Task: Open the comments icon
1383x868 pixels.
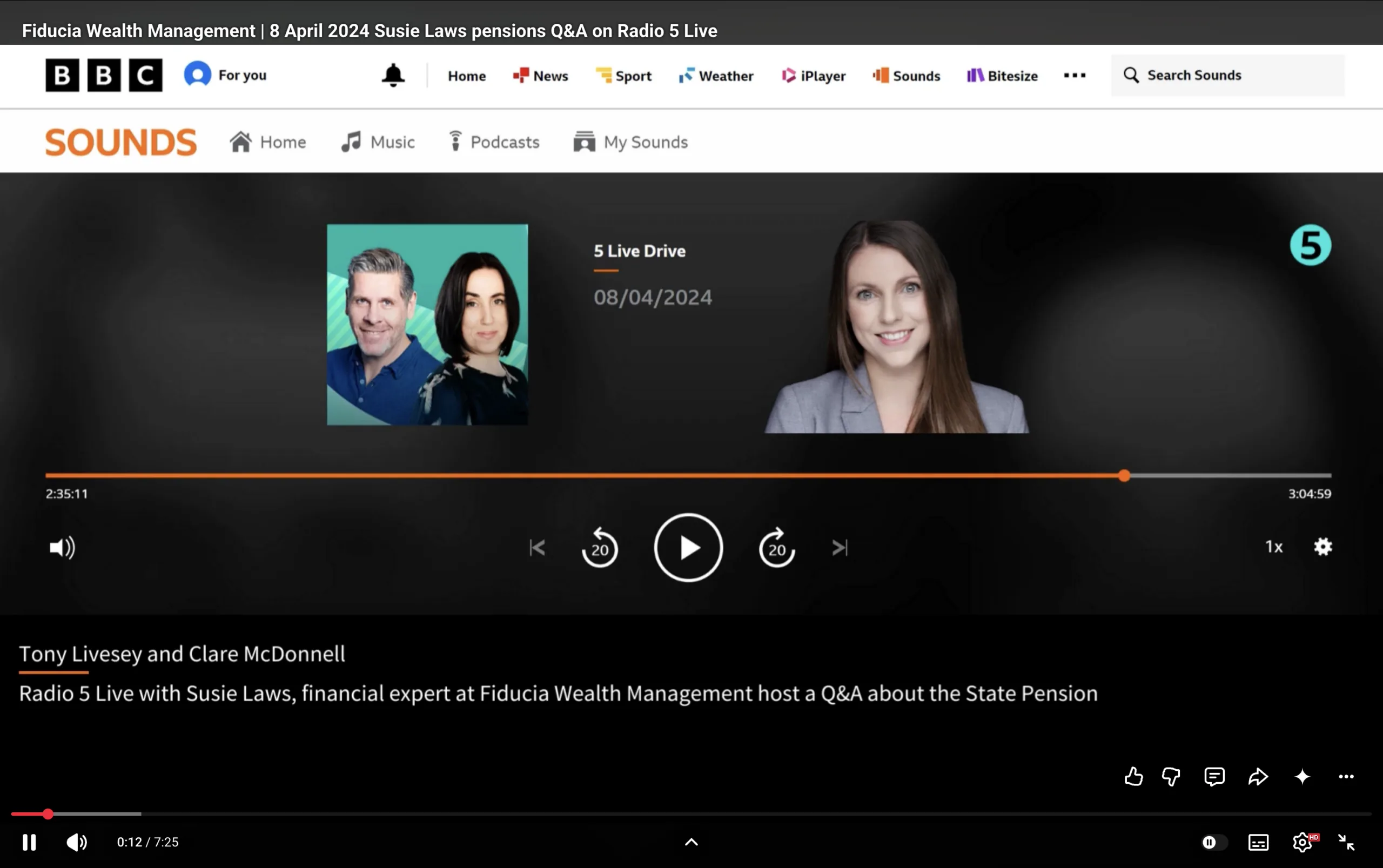Action: (x=1214, y=777)
